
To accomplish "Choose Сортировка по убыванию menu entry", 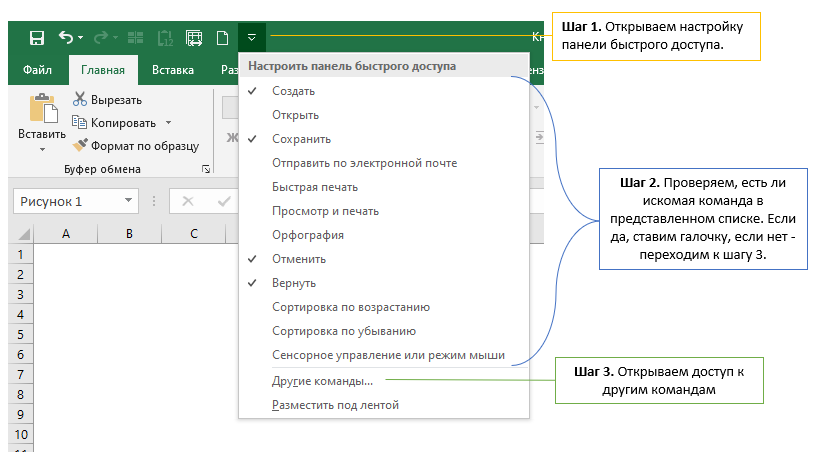I will (x=384, y=331).
